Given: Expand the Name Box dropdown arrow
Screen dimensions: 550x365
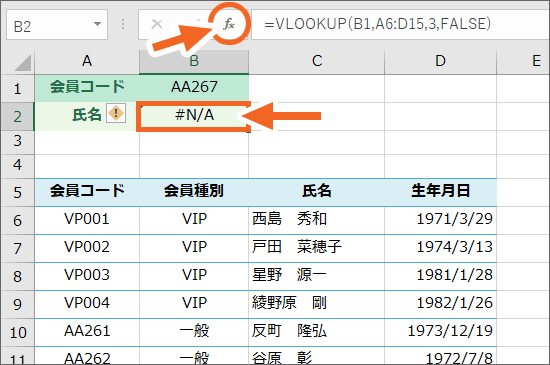Looking at the screenshot, I should 97,24.
